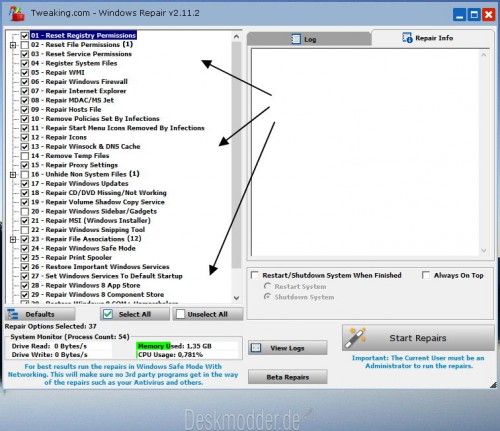
Task: Click the View Logs button icon
Action: tap(256, 348)
